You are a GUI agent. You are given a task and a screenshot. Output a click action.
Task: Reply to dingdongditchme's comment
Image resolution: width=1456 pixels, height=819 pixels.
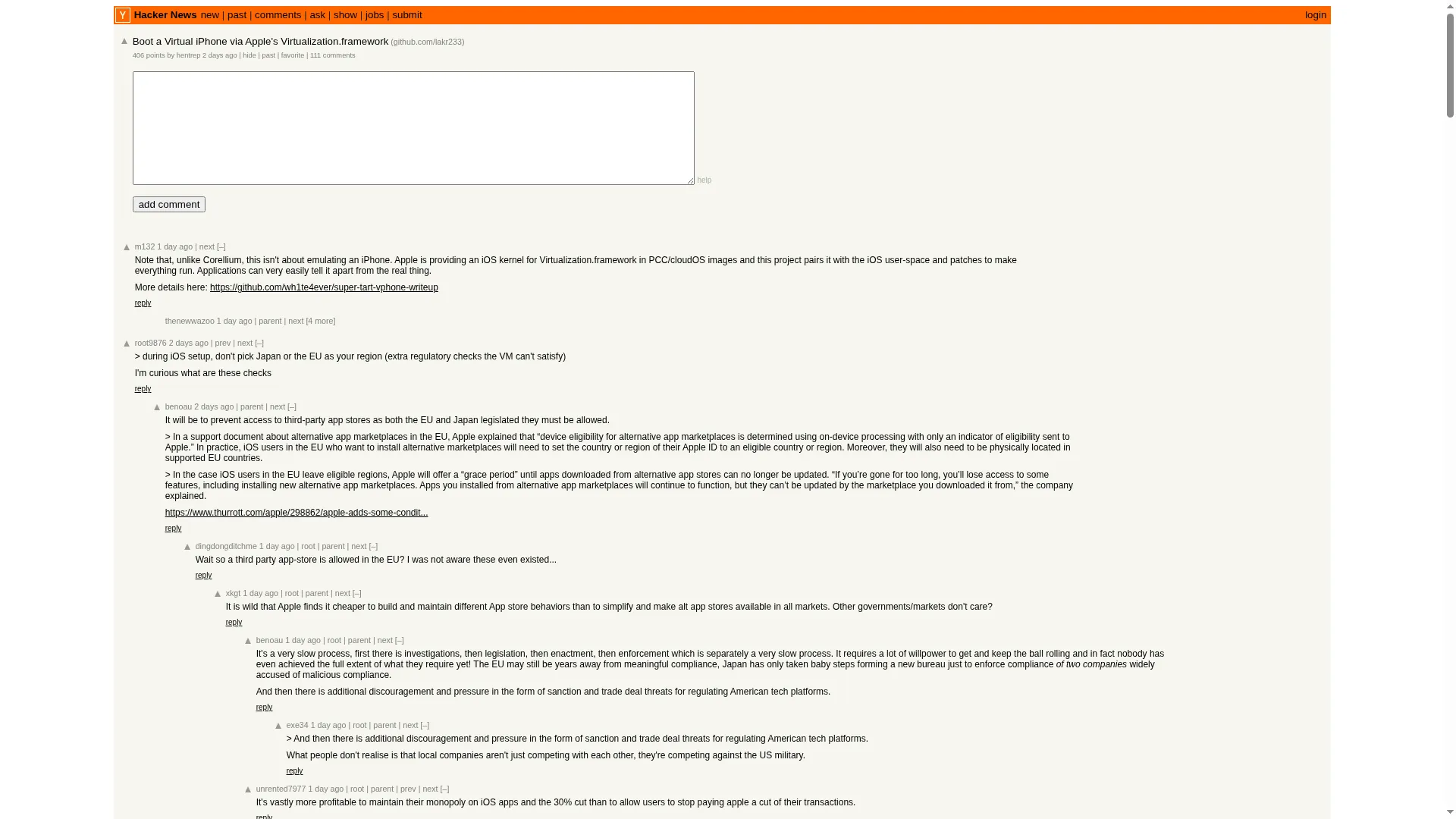pyautogui.click(x=203, y=576)
